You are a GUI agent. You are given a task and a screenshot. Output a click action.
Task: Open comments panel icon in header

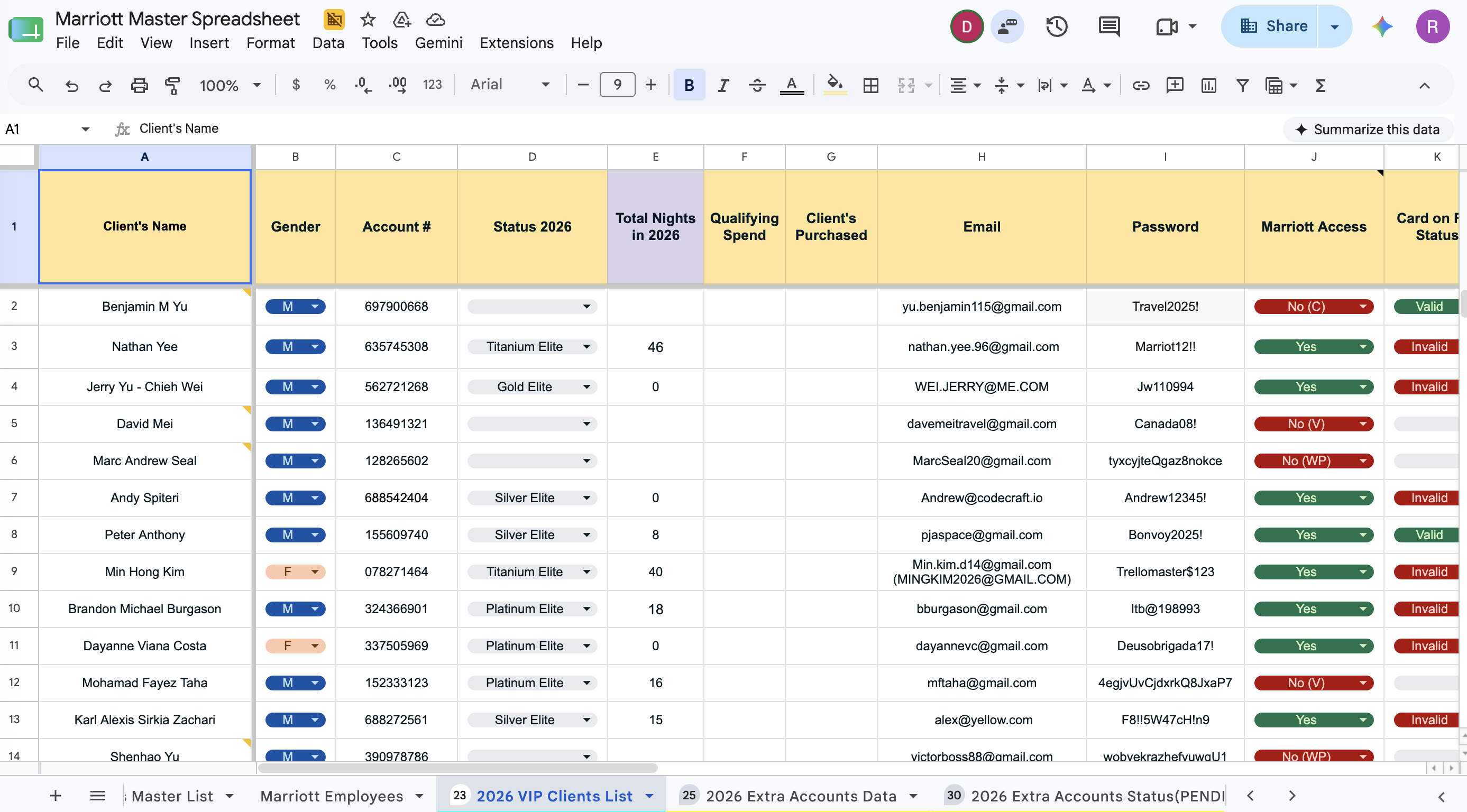tap(1109, 26)
